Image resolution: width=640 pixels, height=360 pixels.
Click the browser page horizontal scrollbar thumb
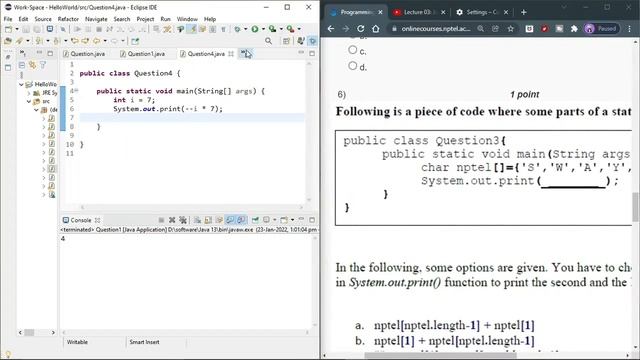click(440, 356)
